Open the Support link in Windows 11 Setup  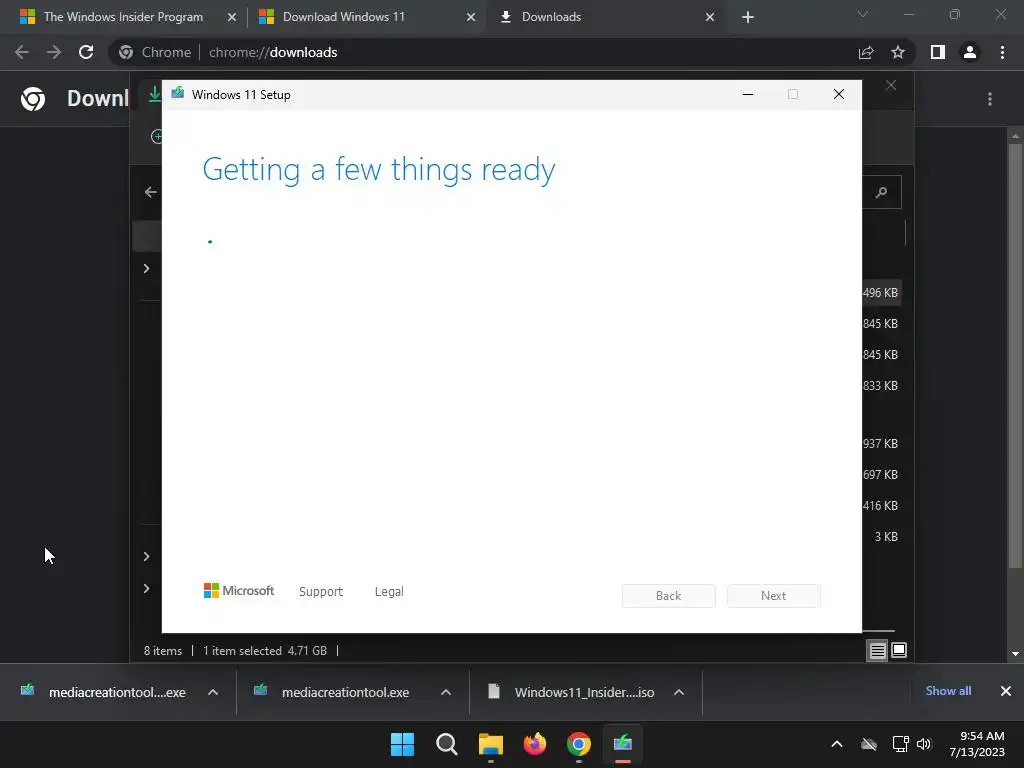(321, 592)
